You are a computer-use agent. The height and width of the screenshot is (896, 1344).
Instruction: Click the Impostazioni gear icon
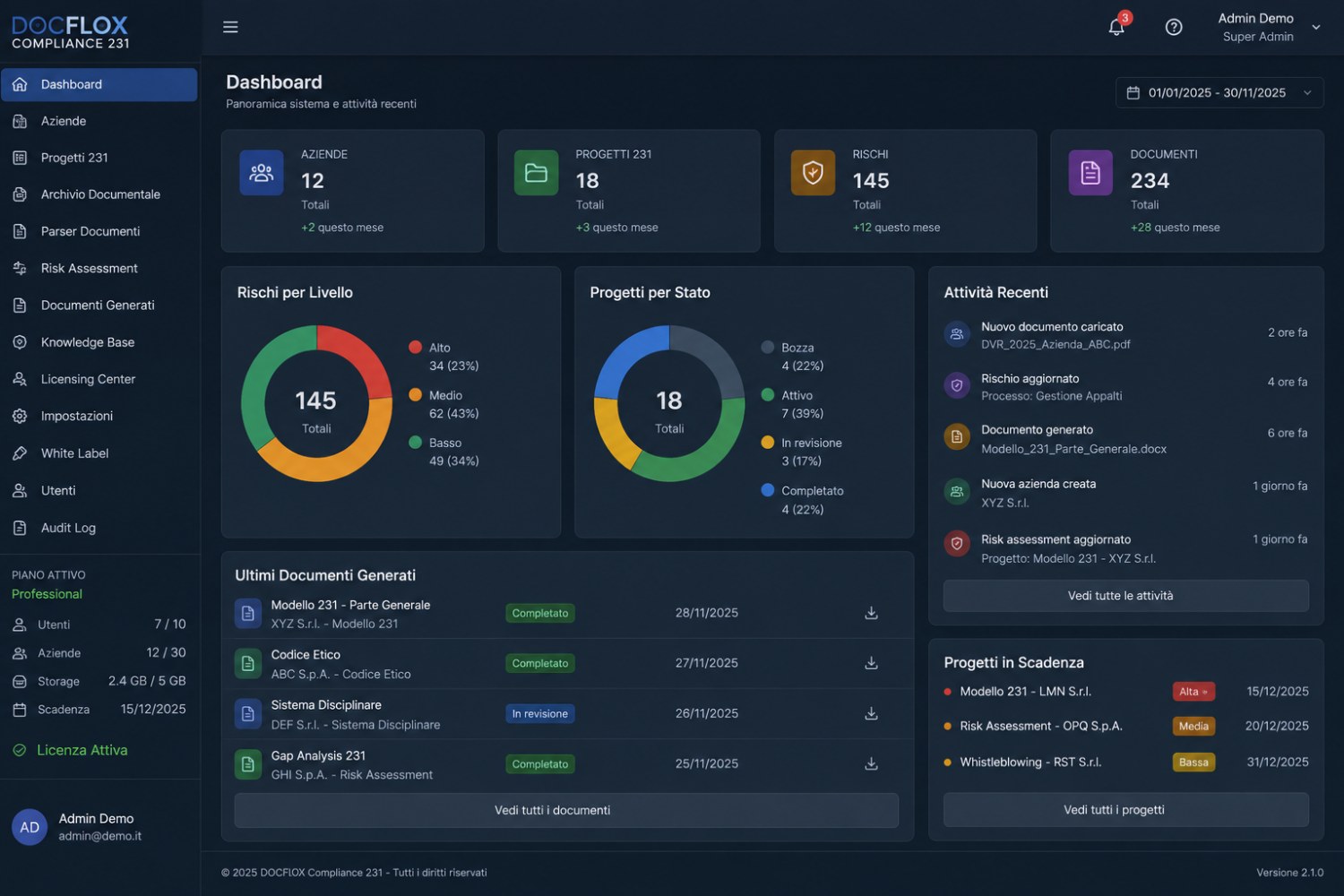(20, 416)
